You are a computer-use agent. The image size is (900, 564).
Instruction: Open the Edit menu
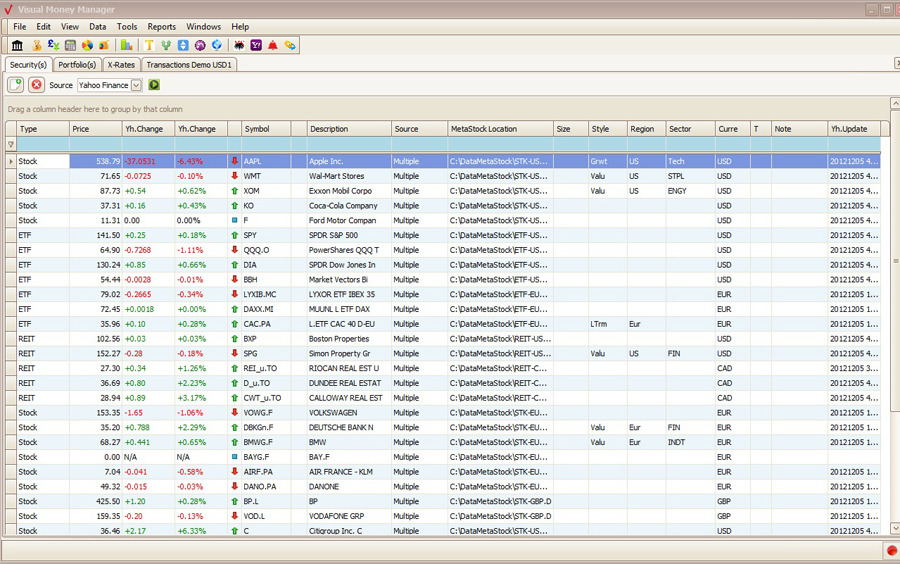(43, 26)
